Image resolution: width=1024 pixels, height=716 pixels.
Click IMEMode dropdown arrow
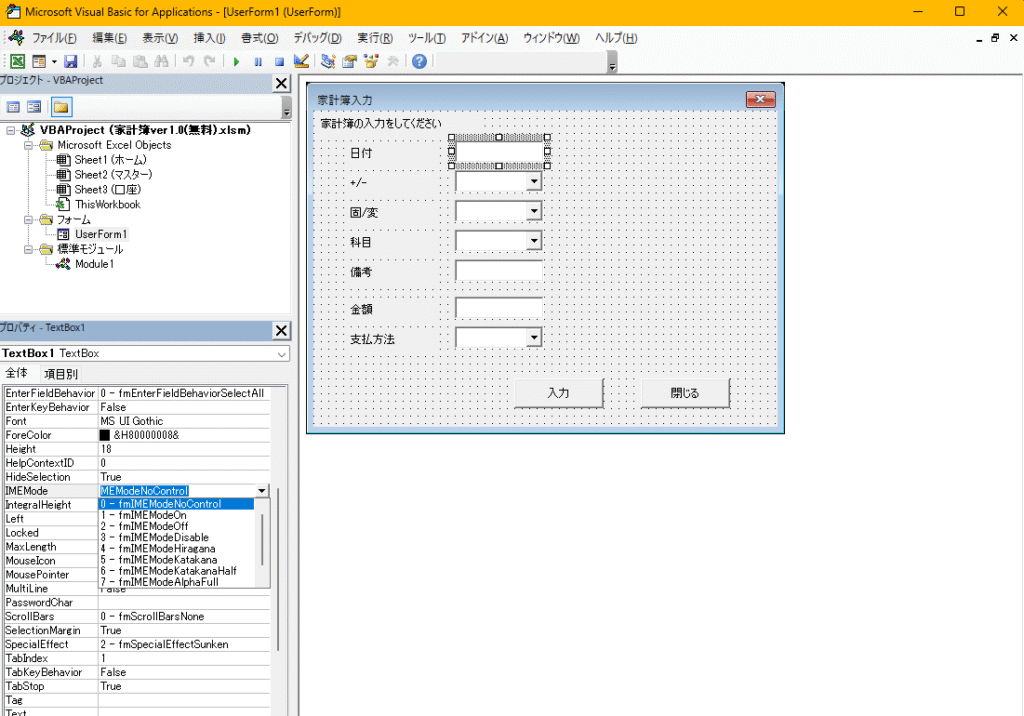click(x=262, y=491)
